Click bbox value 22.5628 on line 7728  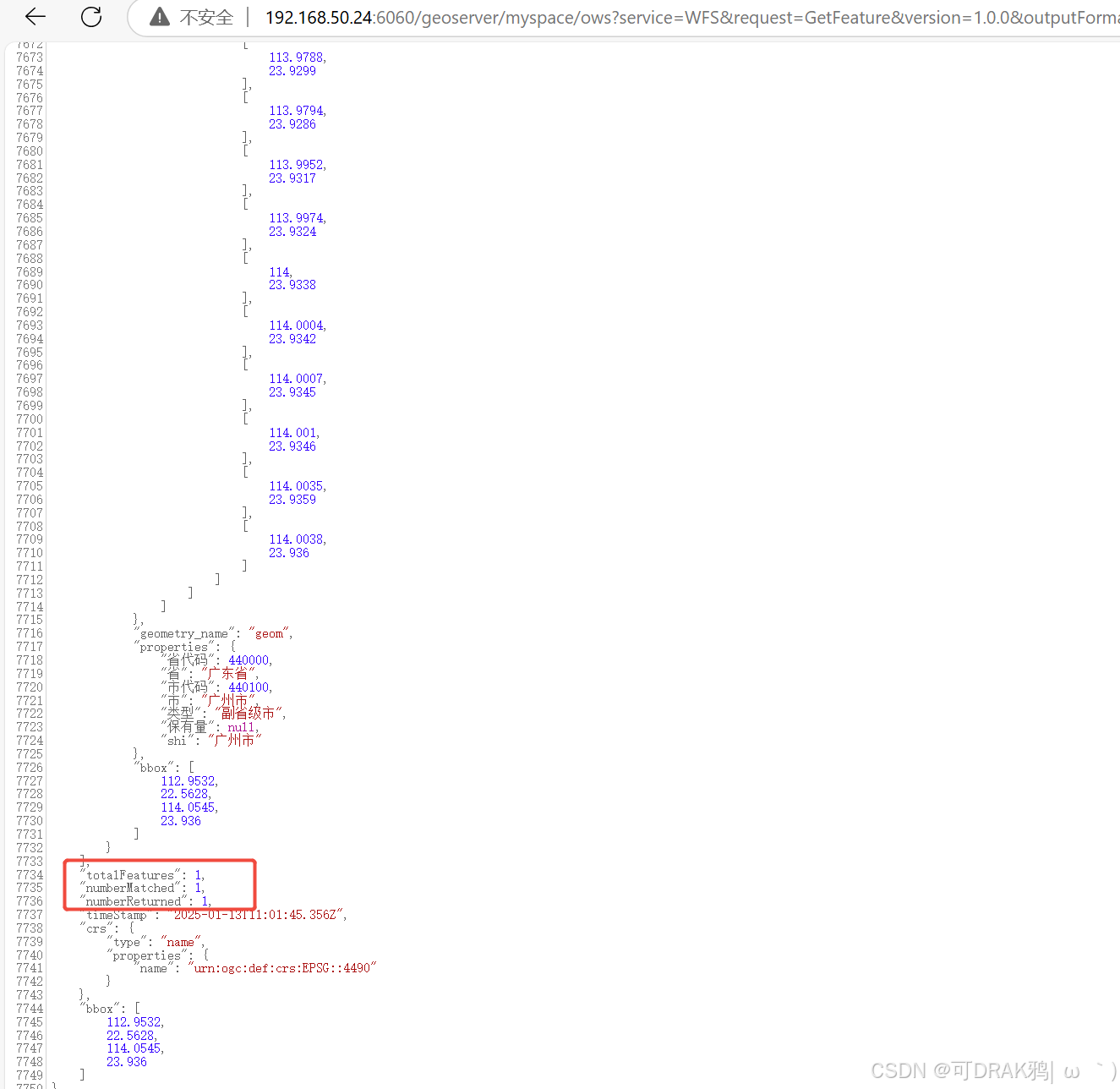(x=184, y=794)
